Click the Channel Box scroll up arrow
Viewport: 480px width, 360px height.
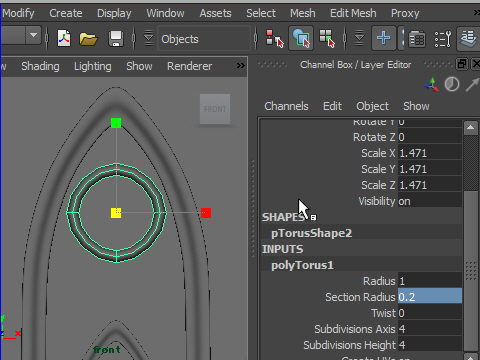click(x=471, y=127)
